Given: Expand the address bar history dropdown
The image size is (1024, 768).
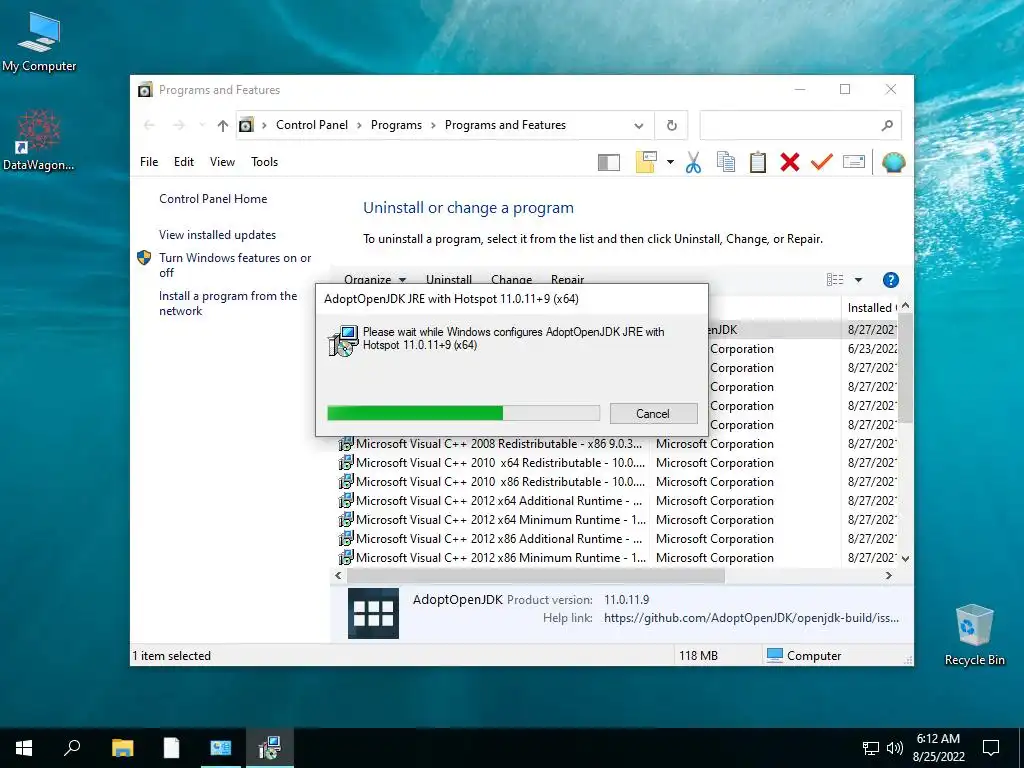Looking at the screenshot, I should point(639,125).
